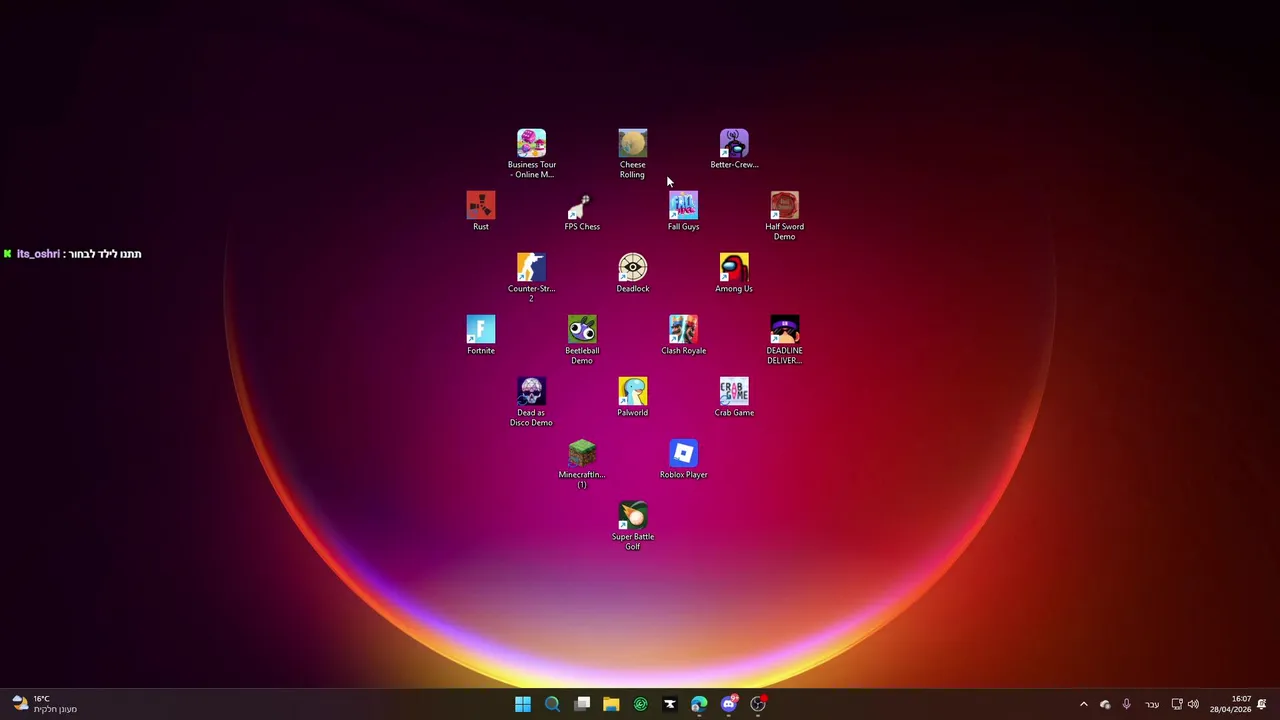
Task: Select the Among Us icon
Action: coord(734,273)
